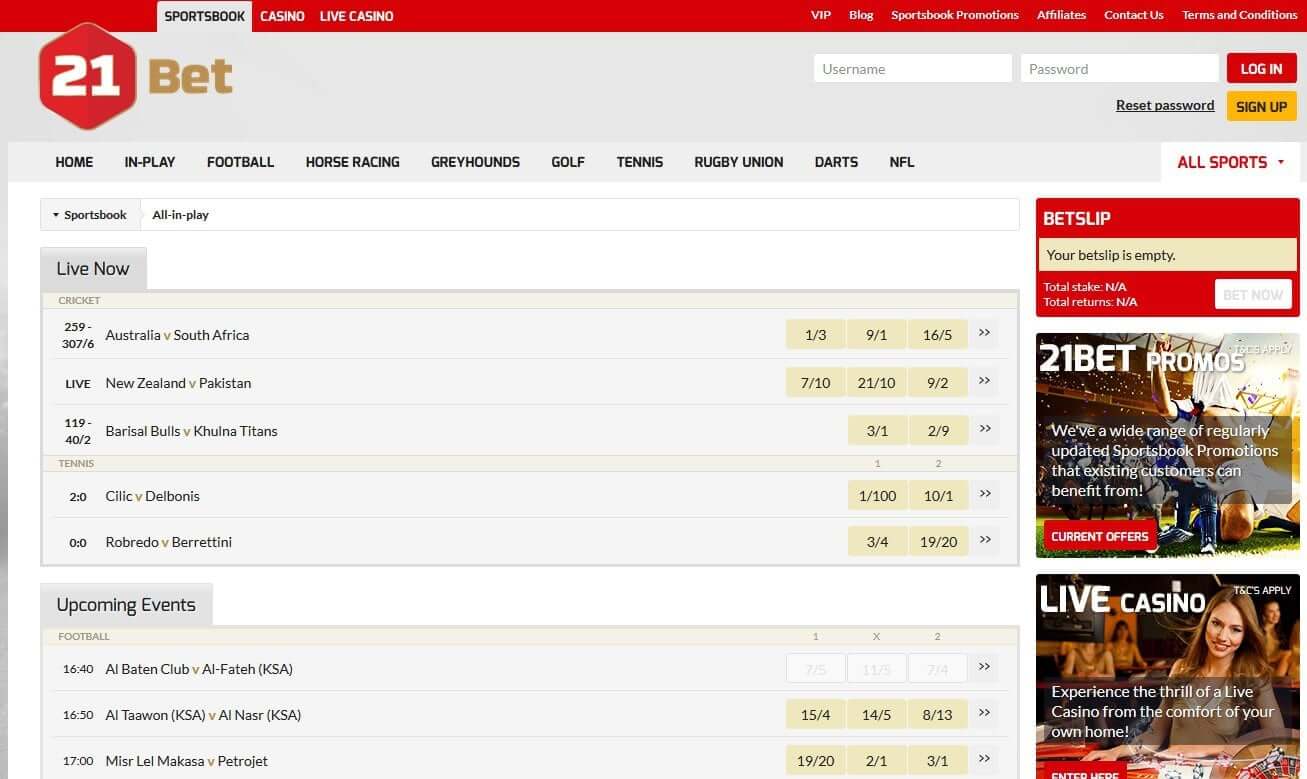This screenshot has width=1307, height=779.
Task: Expand more markets for Cilic v Delbonis
Action: 985,494
